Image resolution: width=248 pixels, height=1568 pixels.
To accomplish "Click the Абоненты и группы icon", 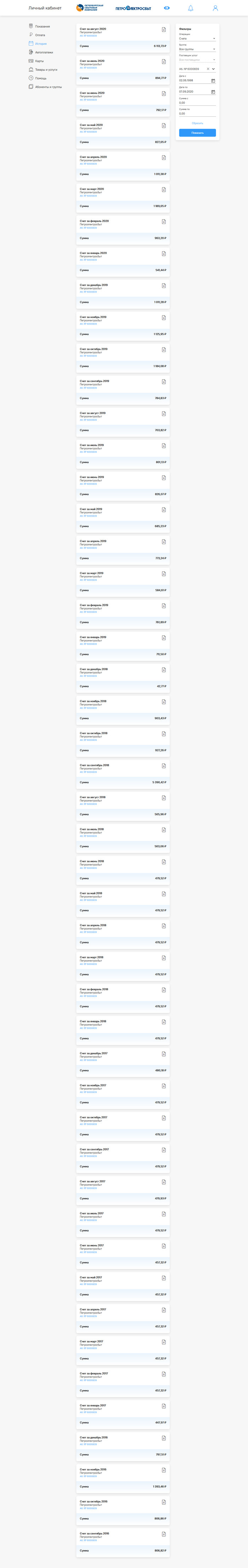I will point(31,87).
